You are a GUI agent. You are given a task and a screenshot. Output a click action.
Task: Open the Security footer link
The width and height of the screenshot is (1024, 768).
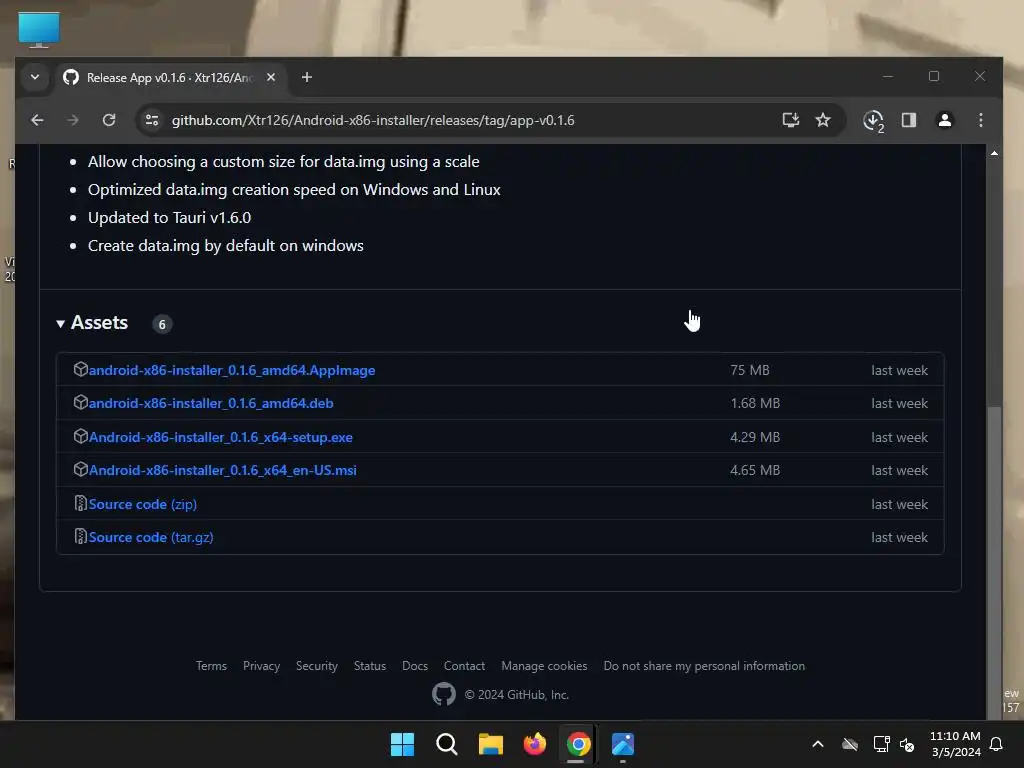point(317,666)
